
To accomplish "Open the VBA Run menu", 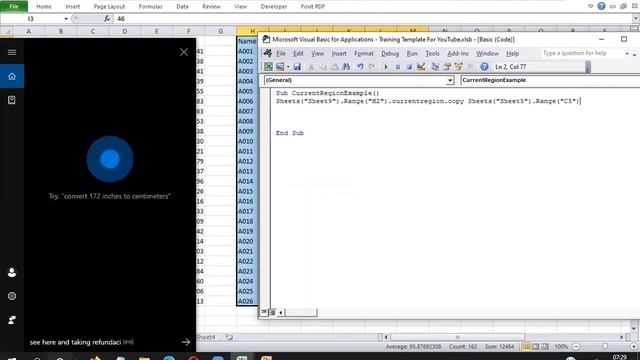I will point(412,53).
